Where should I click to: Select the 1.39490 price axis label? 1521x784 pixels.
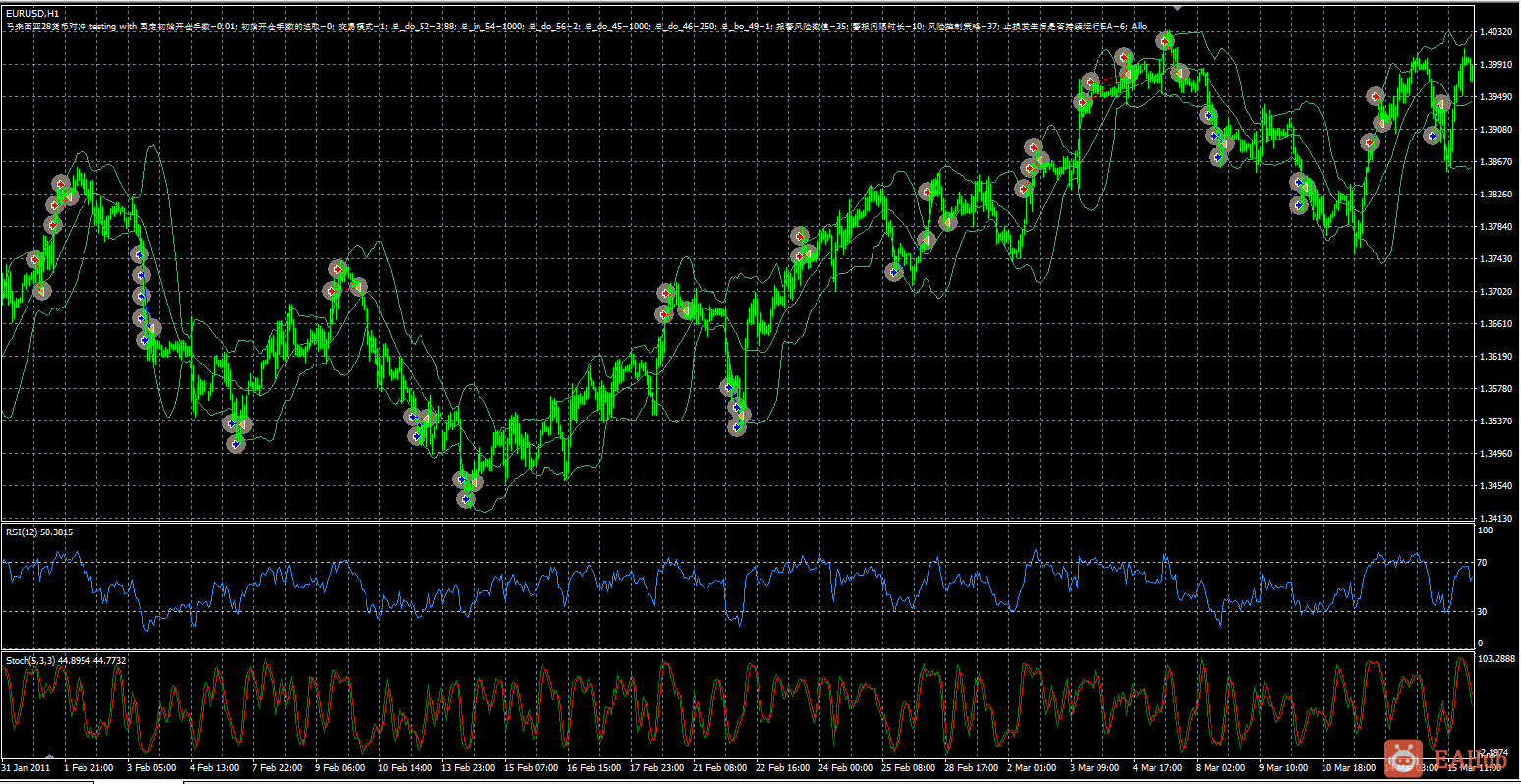tap(1497, 97)
